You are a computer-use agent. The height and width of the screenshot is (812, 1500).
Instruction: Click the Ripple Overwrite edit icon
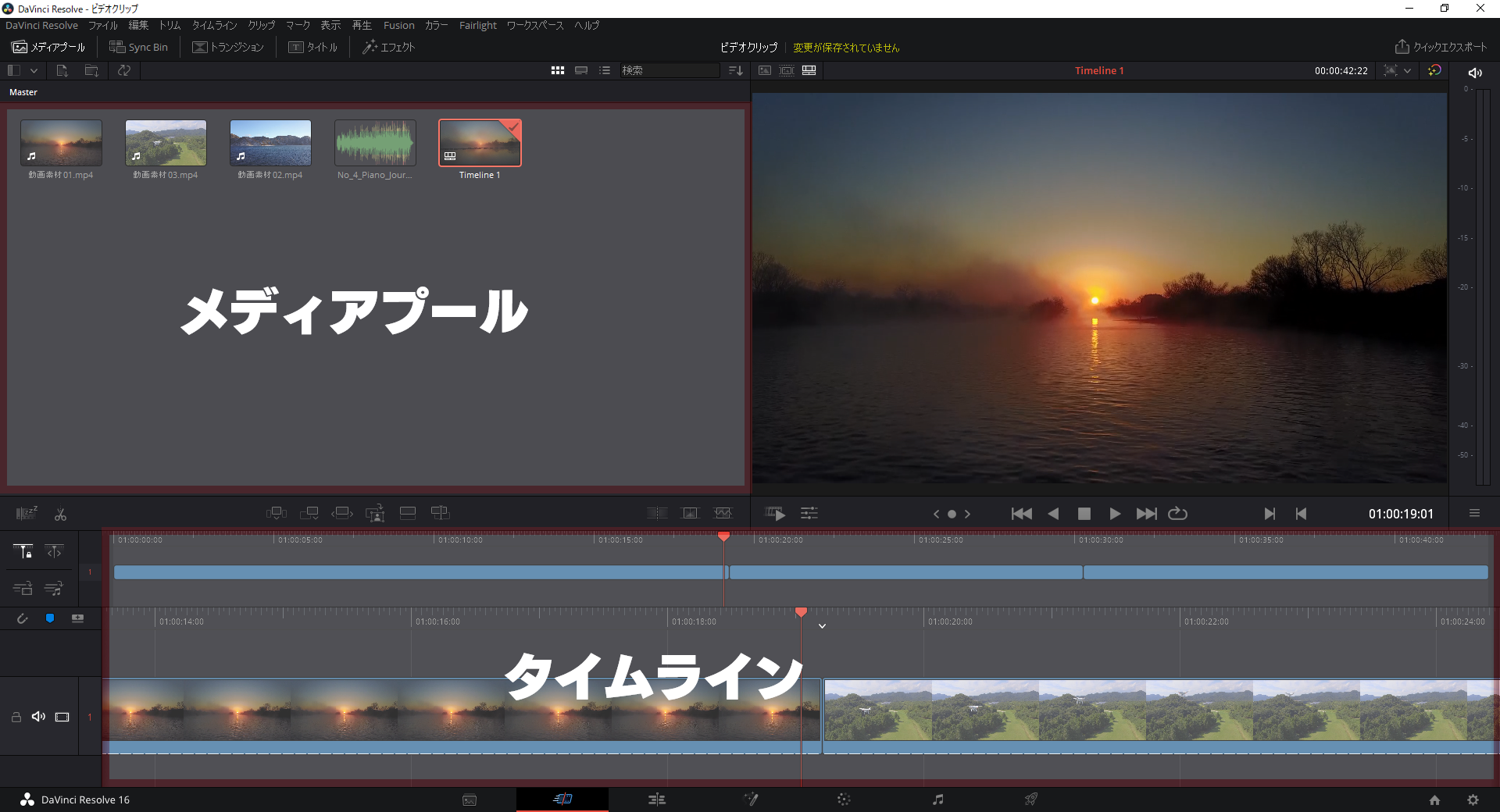click(x=342, y=513)
